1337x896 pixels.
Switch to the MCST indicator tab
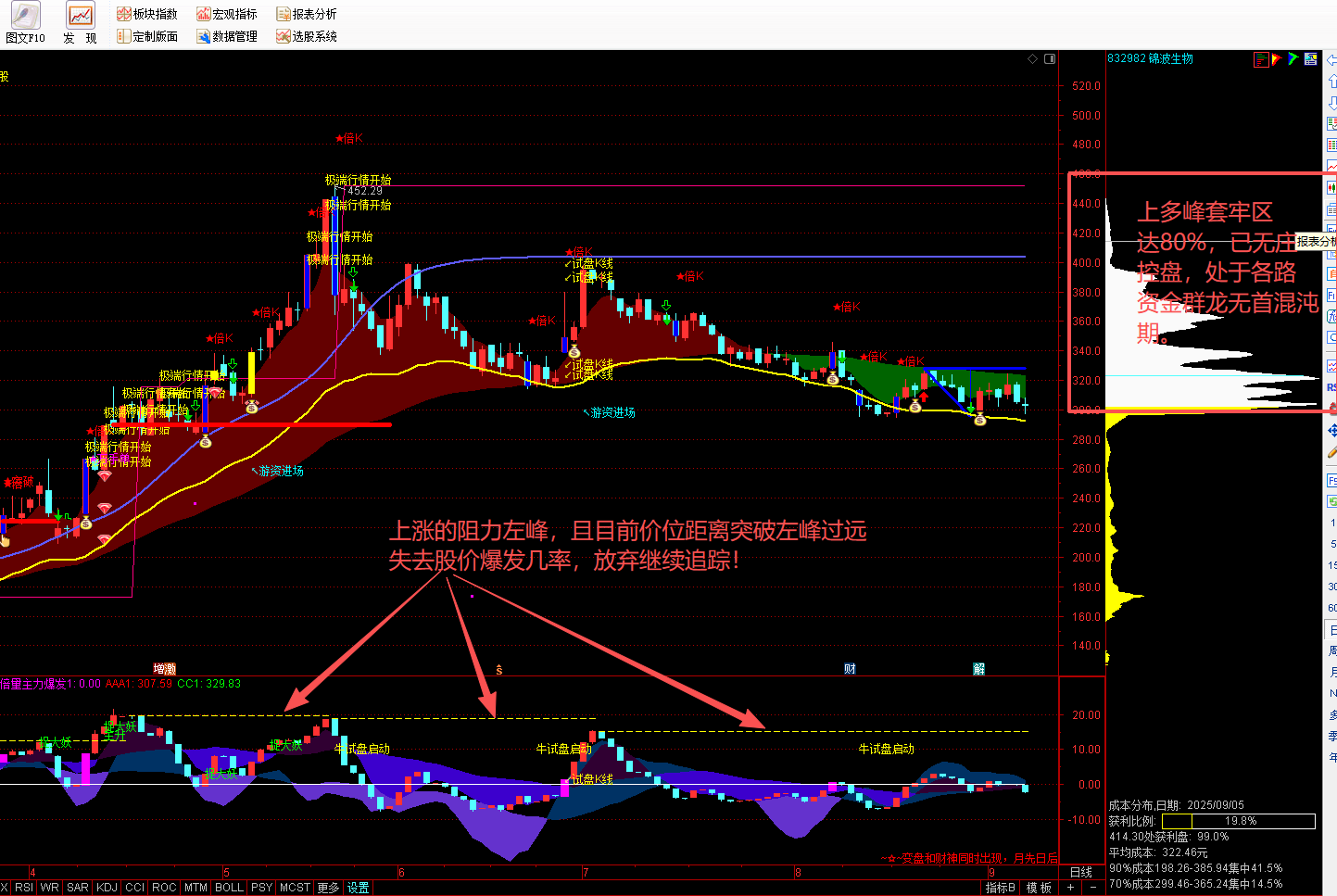click(296, 888)
